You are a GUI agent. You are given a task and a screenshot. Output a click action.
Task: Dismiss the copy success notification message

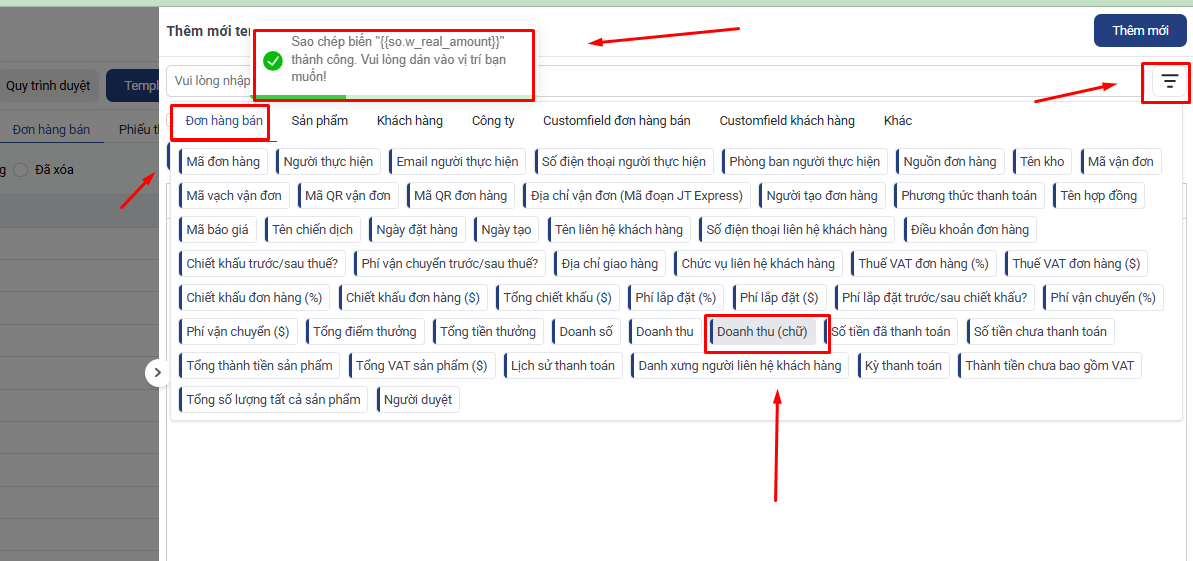click(x=395, y=60)
